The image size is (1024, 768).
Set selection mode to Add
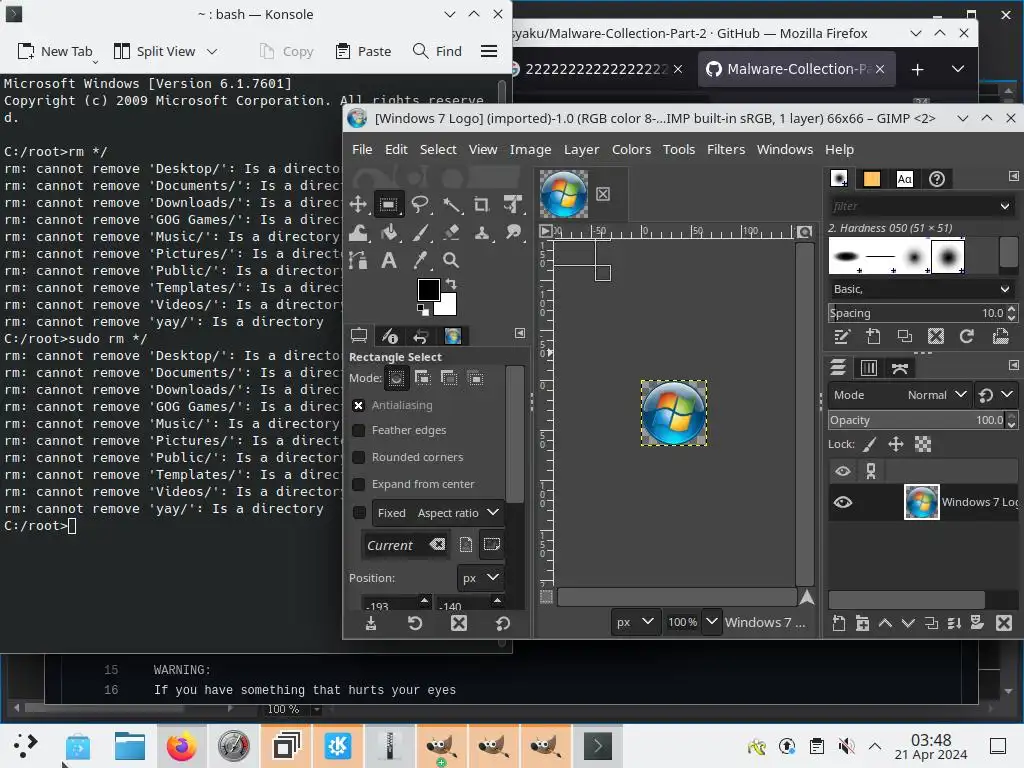[423, 378]
